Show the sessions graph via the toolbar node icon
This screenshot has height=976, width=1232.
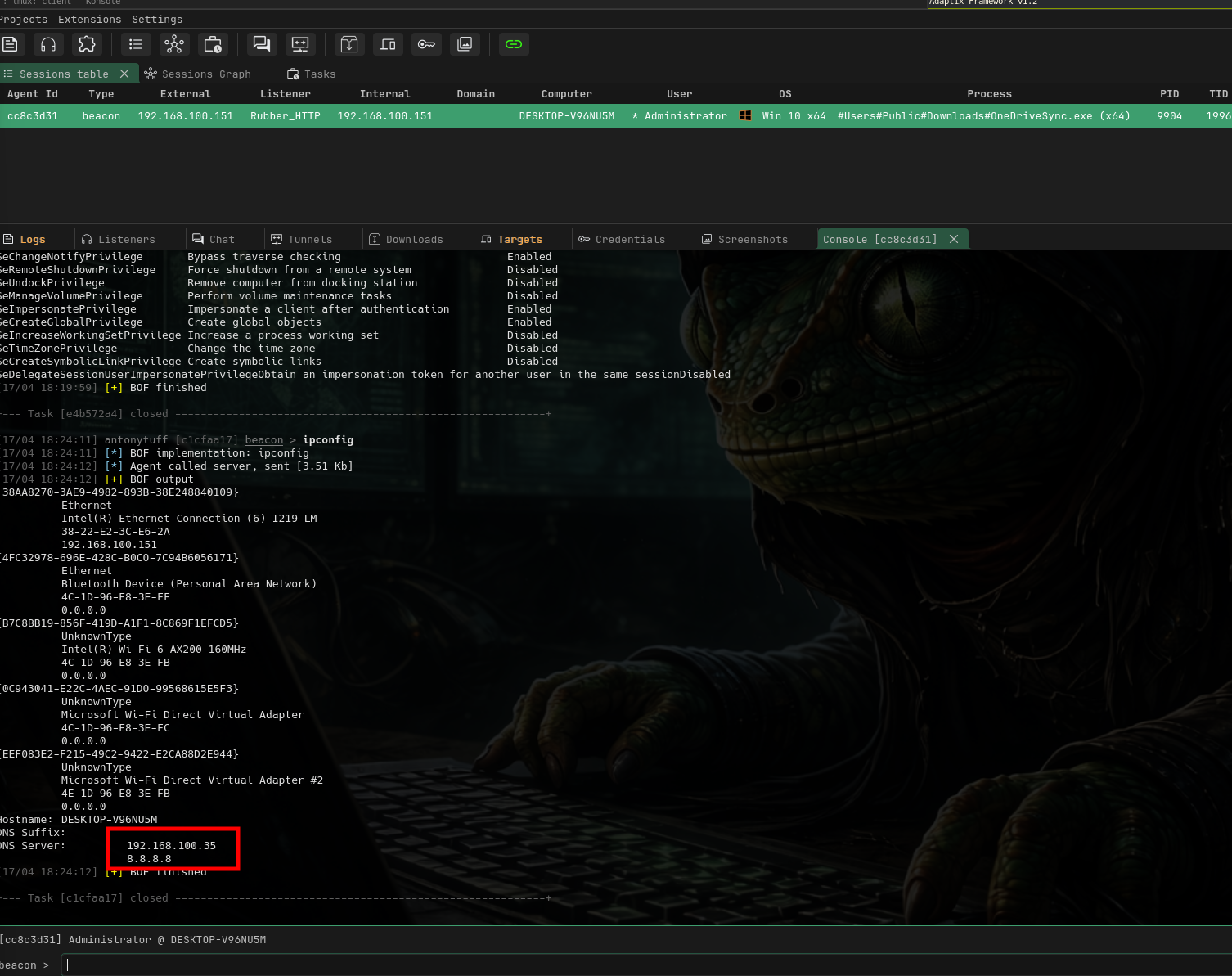(174, 44)
